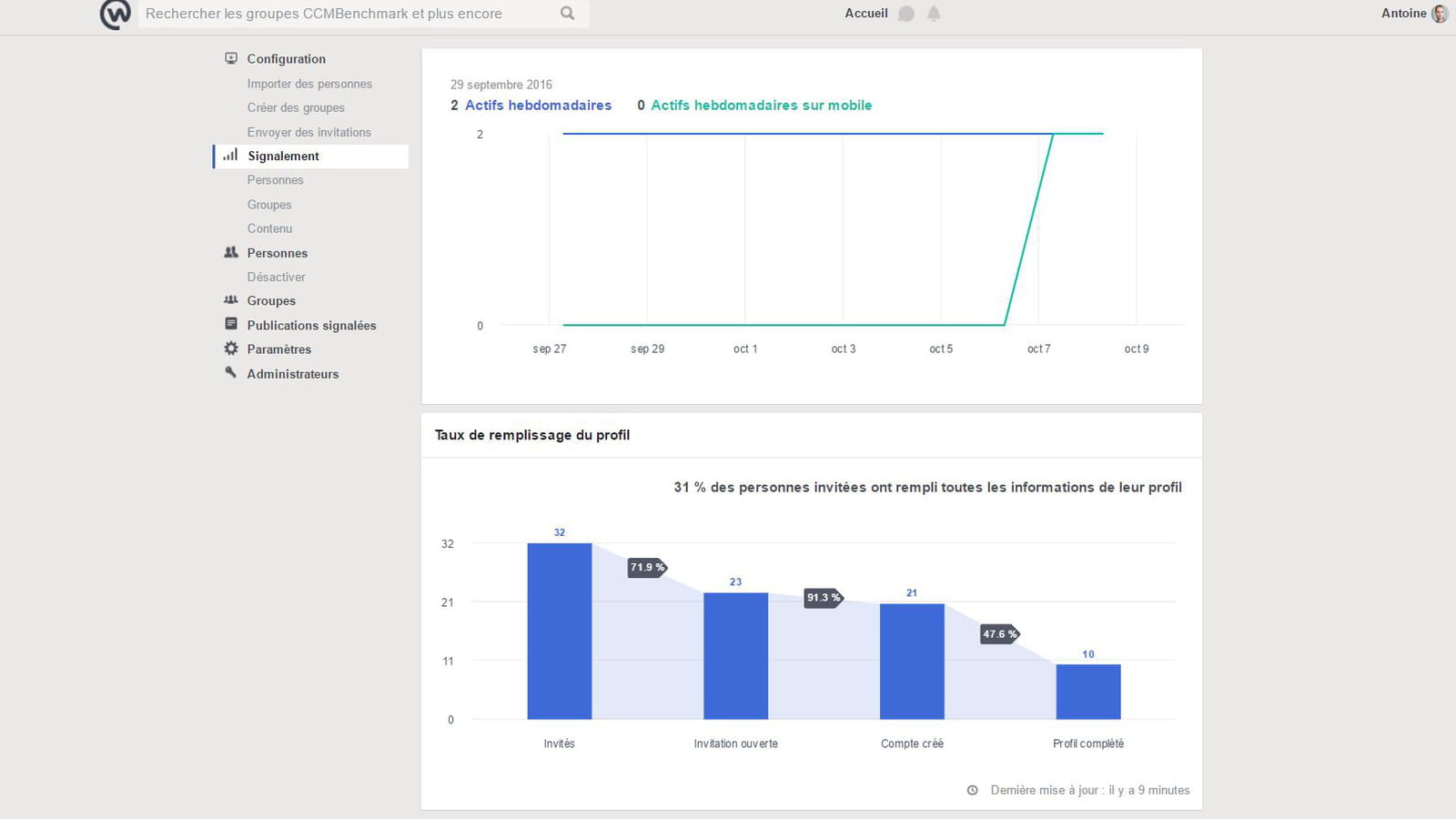
Task: Click the 47.6 % conversion tag
Action: pyautogui.click(x=999, y=634)
